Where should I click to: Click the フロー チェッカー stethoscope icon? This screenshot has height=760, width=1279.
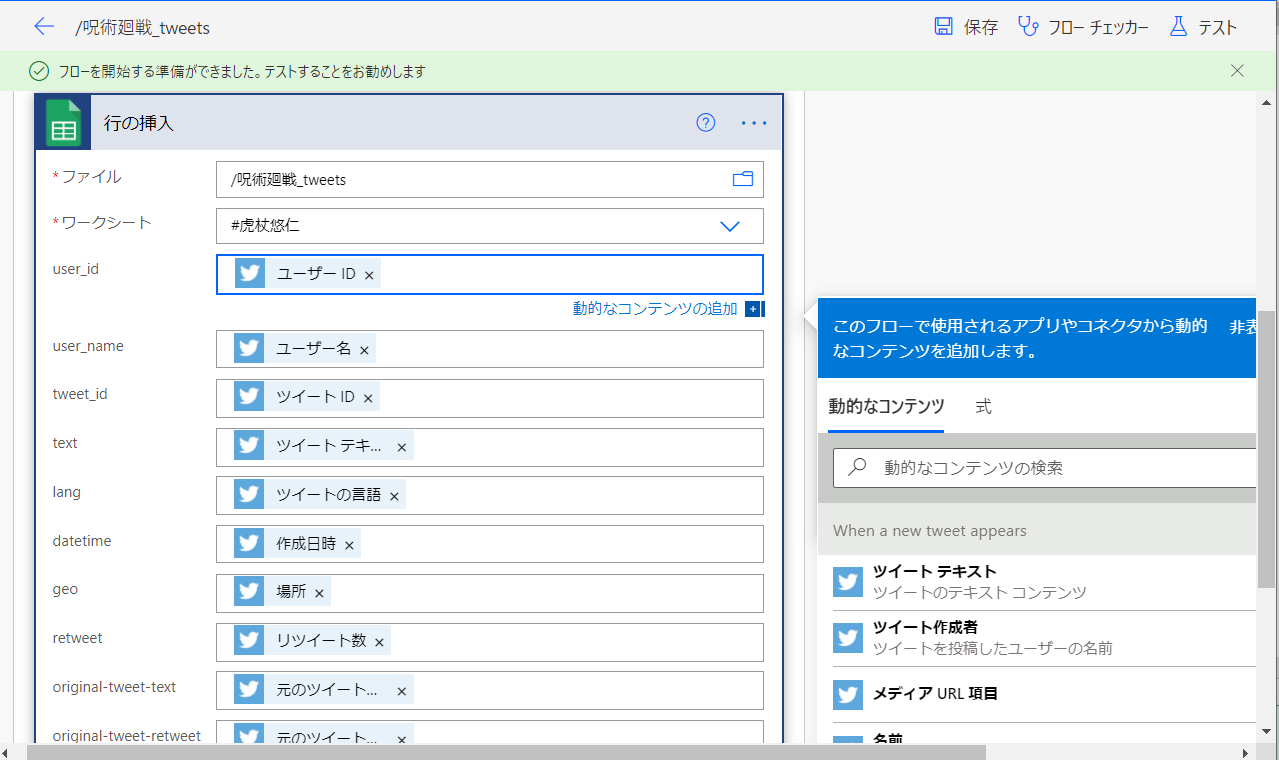[x=1028, y=27]
